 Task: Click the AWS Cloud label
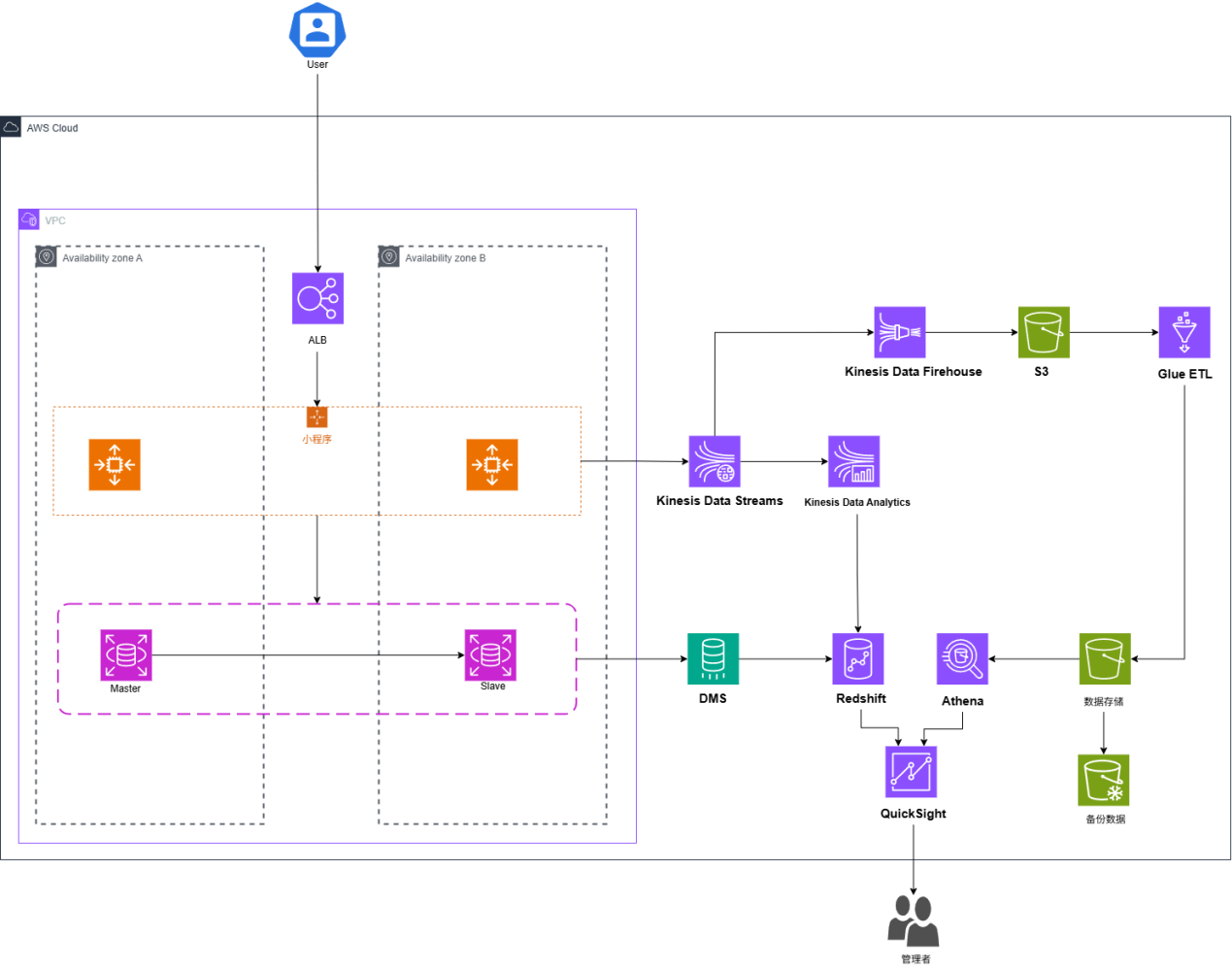pyautogui.click(x=52, y=128)
